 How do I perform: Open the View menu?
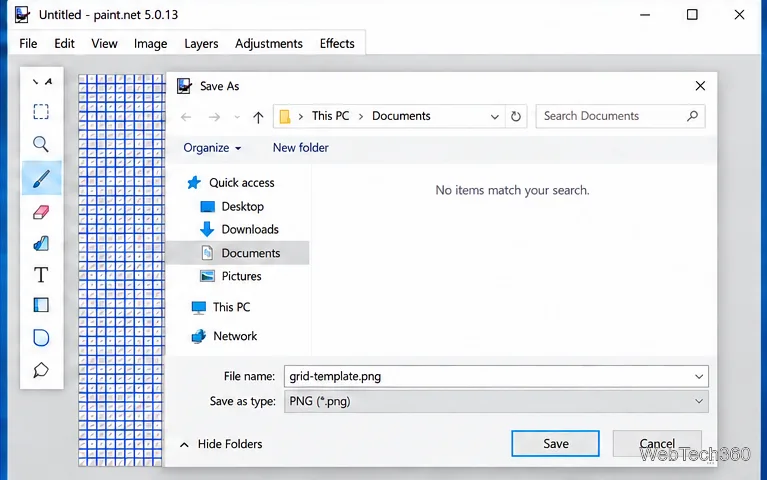(x=104, y=44)
